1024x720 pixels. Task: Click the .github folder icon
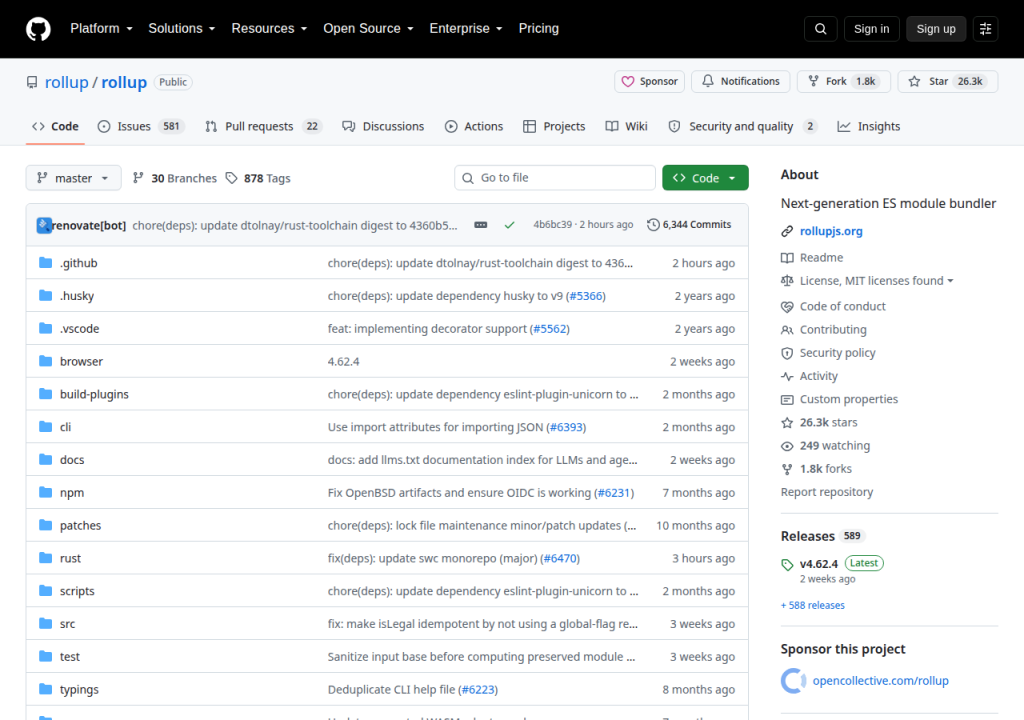(x=45, y=263)
